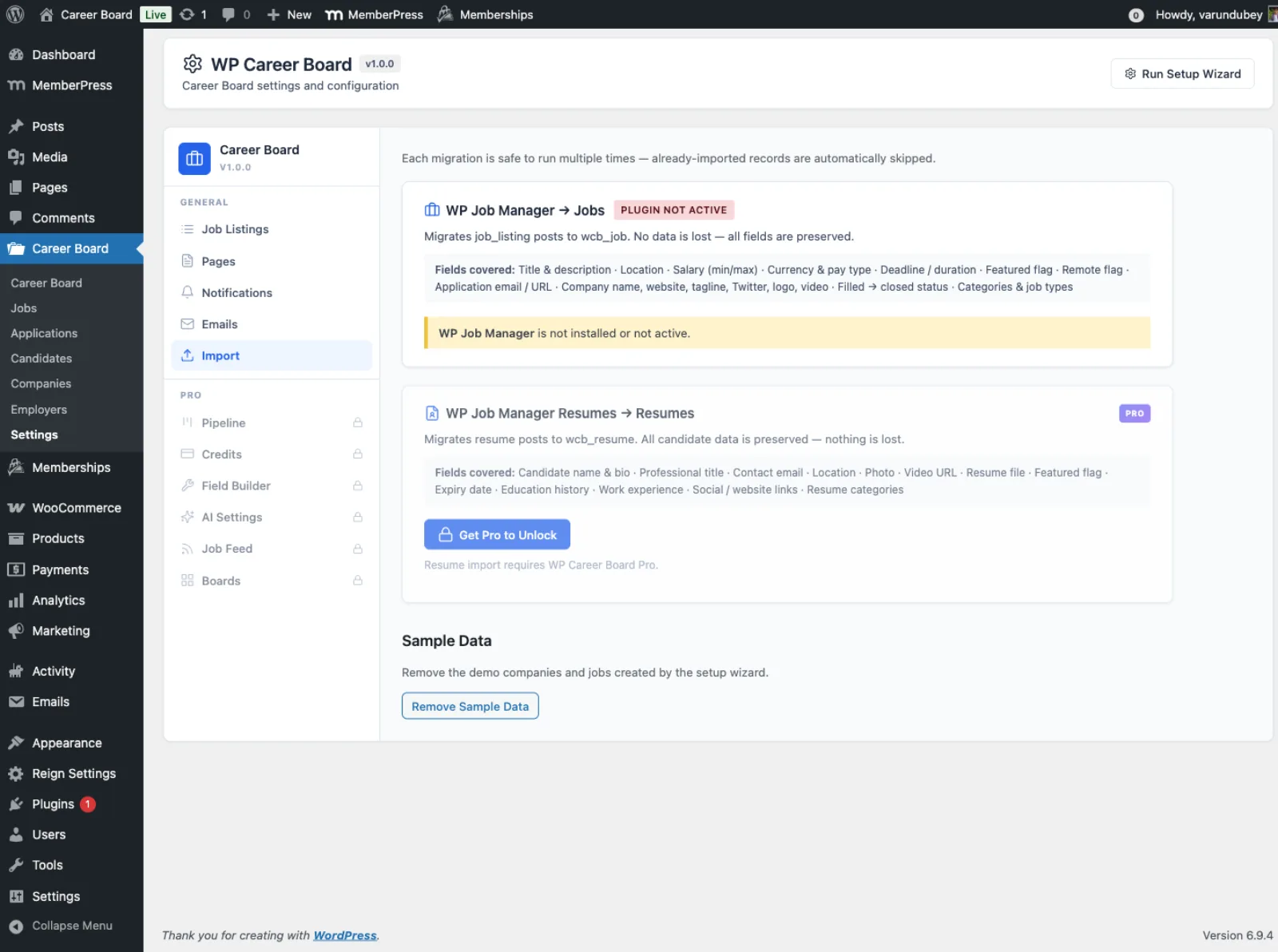Open the updates icon in admin bar
The image size is (1278, 952).
tap(187, 14)
